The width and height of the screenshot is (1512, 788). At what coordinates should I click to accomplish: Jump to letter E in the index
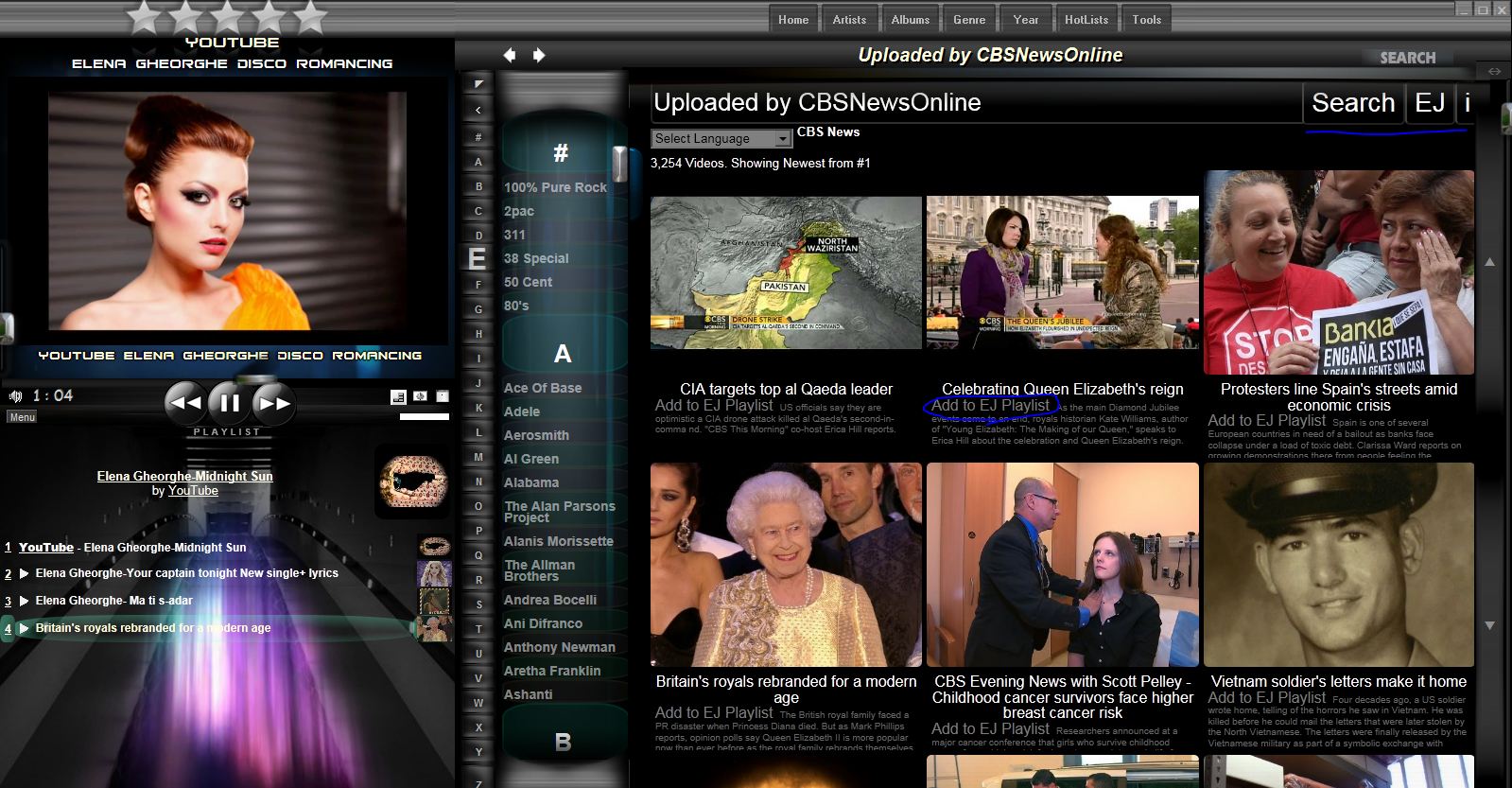[x=478, y=259]
